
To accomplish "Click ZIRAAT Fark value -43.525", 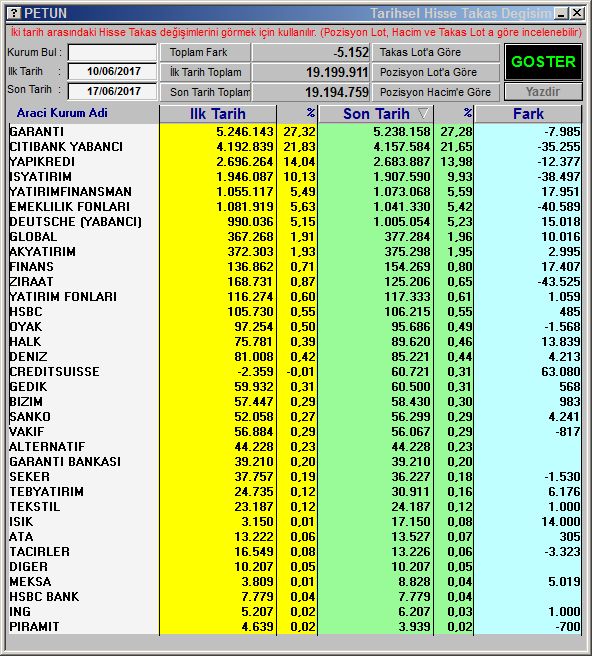I will [x=559, y=282].
